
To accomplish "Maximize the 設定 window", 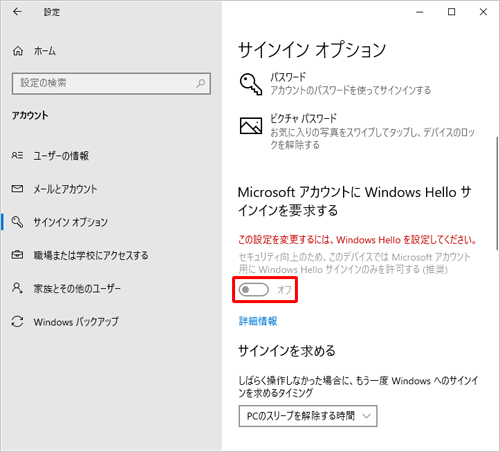I will click(451, 12).
